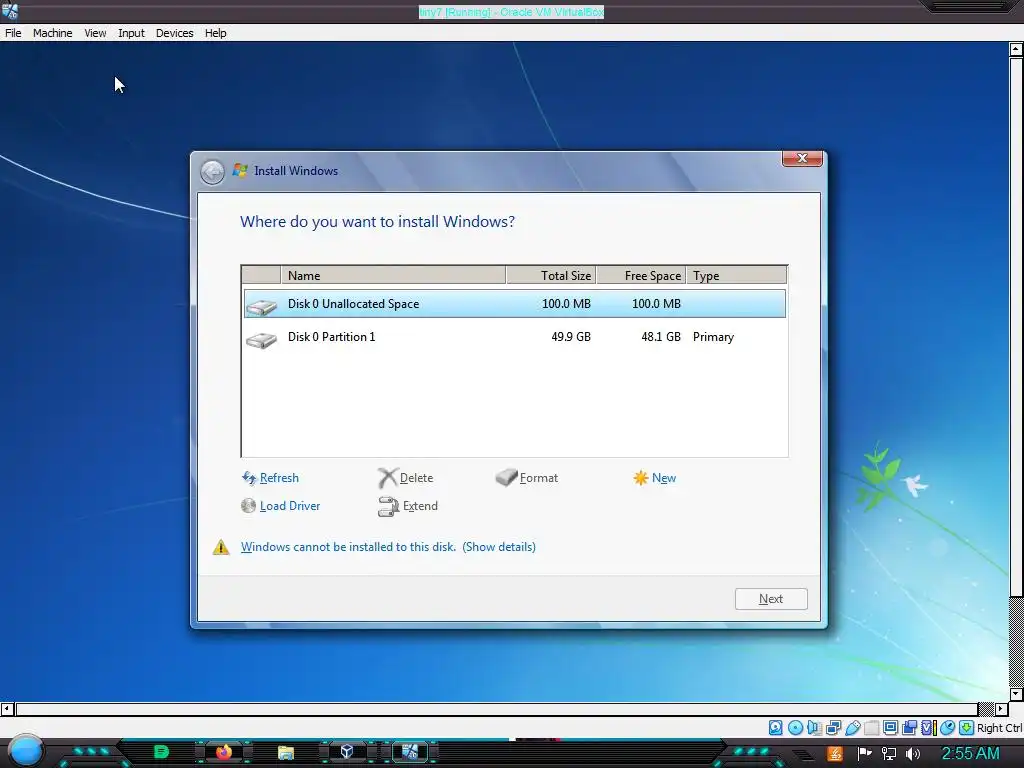This screenshot has height=768, width=1024.
Task: Click the shared folders status icon
Action: tap(872, 728)
